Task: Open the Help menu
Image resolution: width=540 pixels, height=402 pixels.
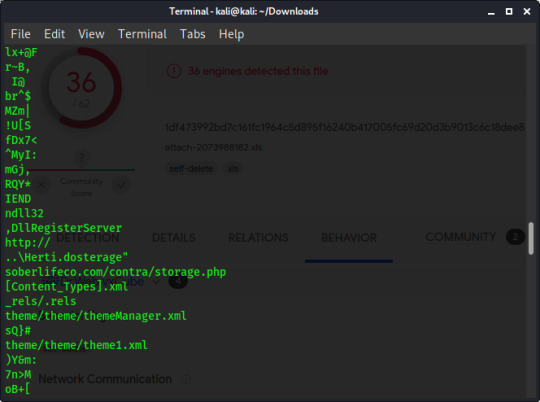Action: click(231, 34)
